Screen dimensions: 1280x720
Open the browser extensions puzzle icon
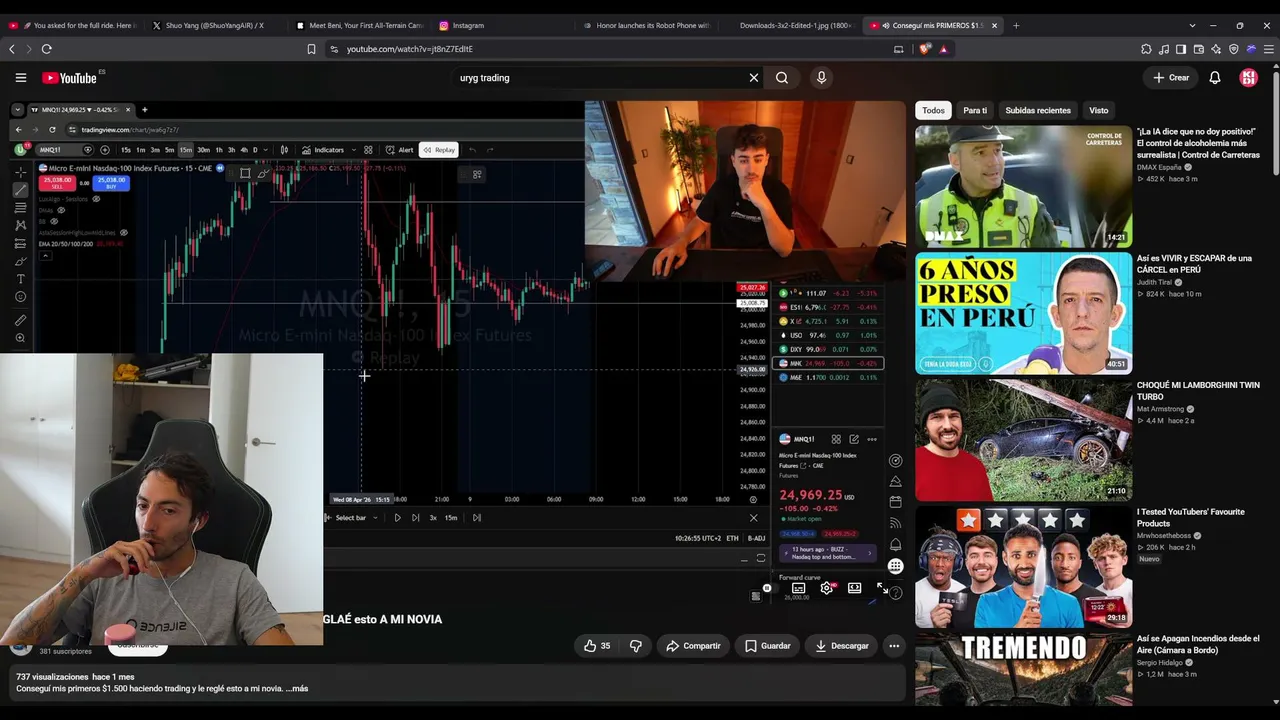point(1146,49)
